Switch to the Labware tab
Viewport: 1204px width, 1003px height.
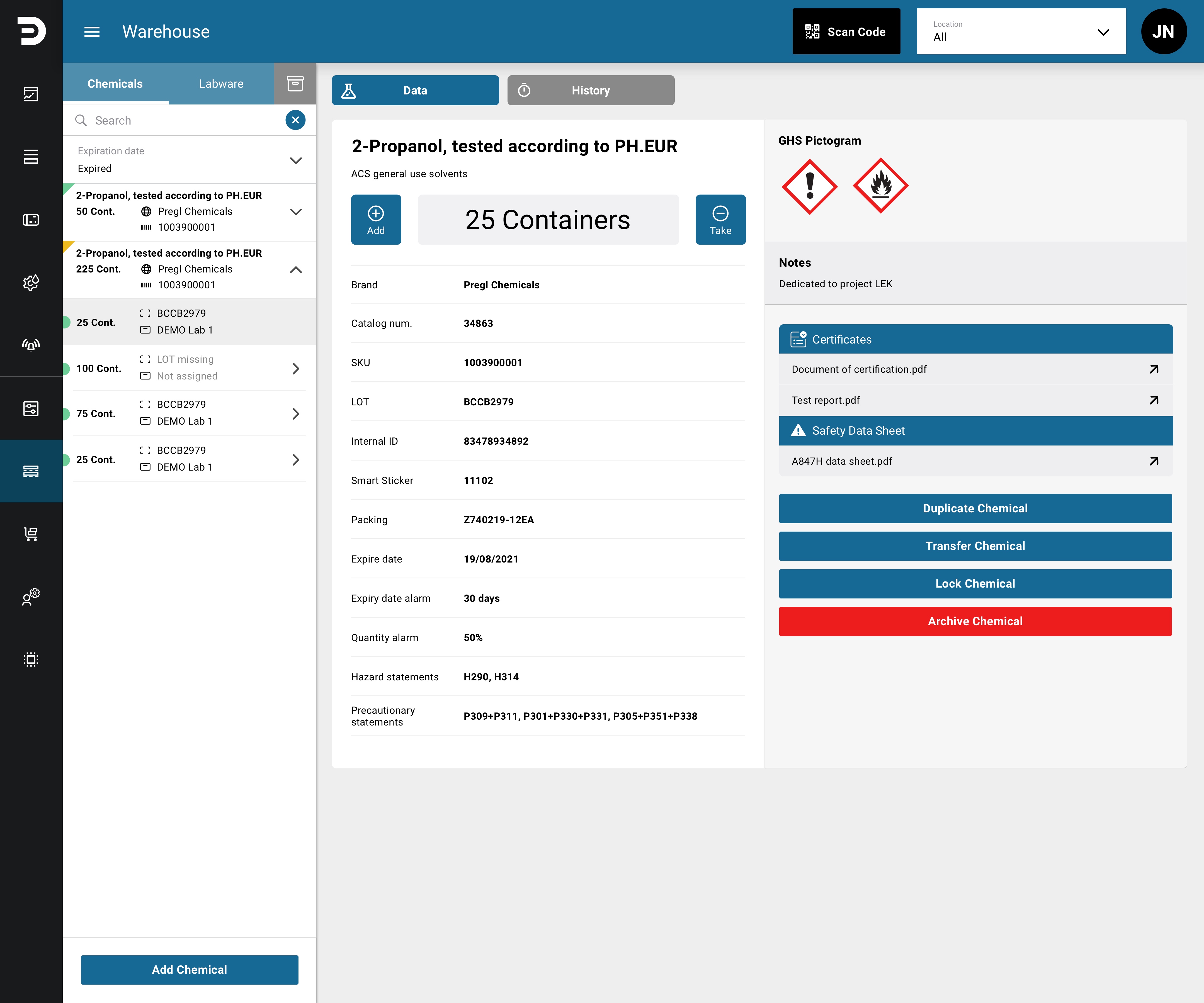[221, 84]
